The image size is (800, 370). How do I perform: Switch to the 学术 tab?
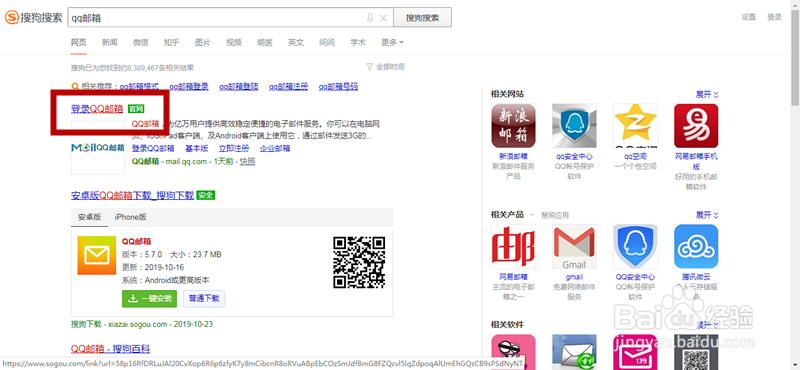click(358, 42)
